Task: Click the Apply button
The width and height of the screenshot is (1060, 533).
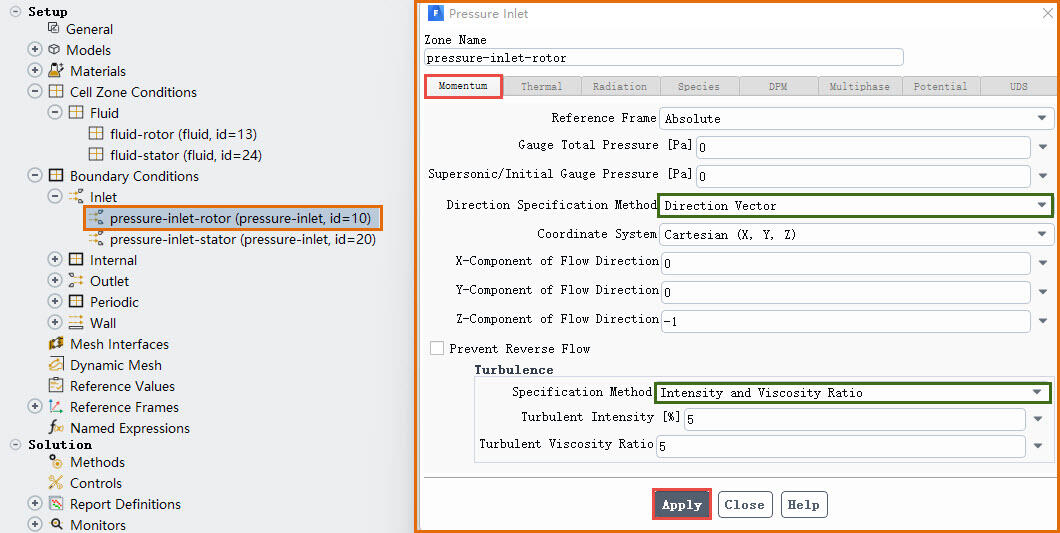Action: pos(682,505)
